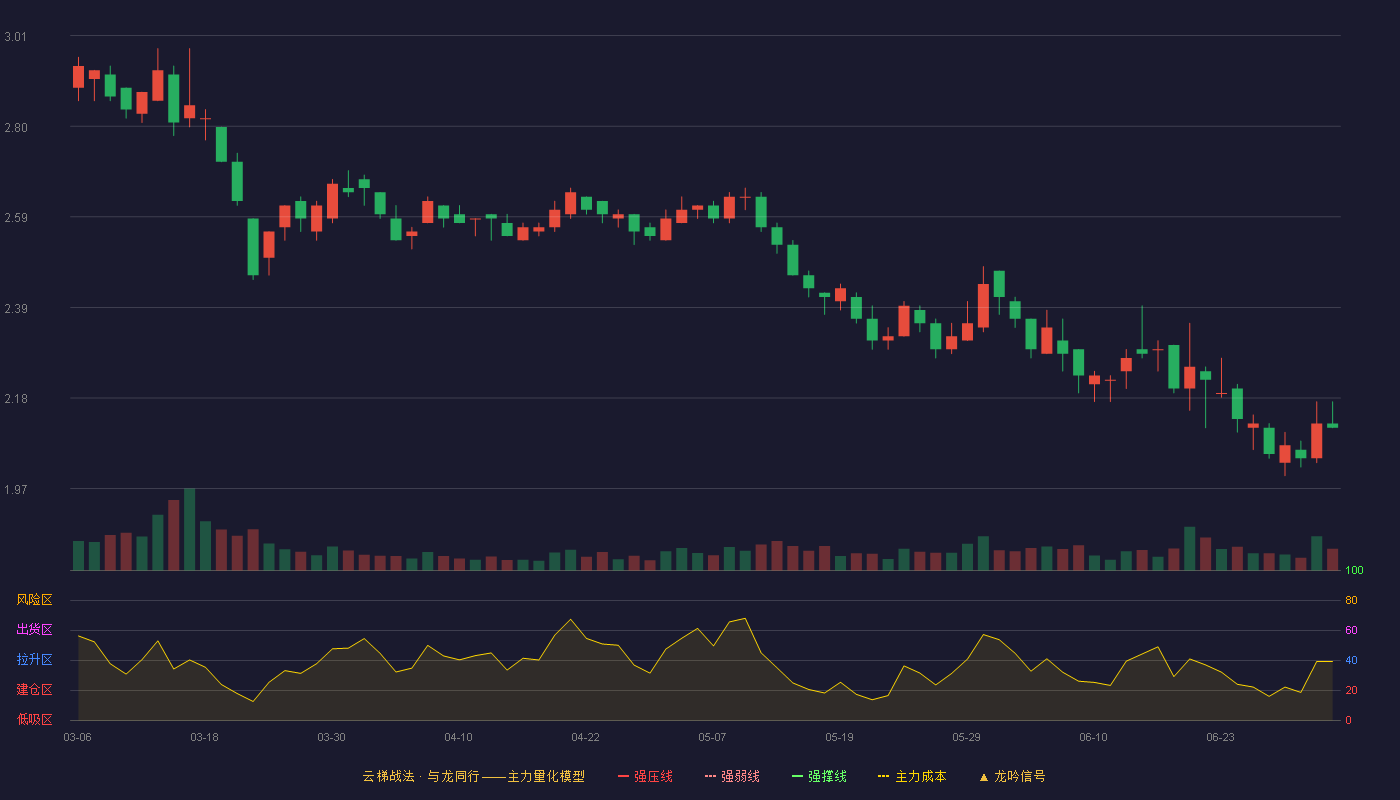Click the orange 80 indicator axis value

point(1351,600)
